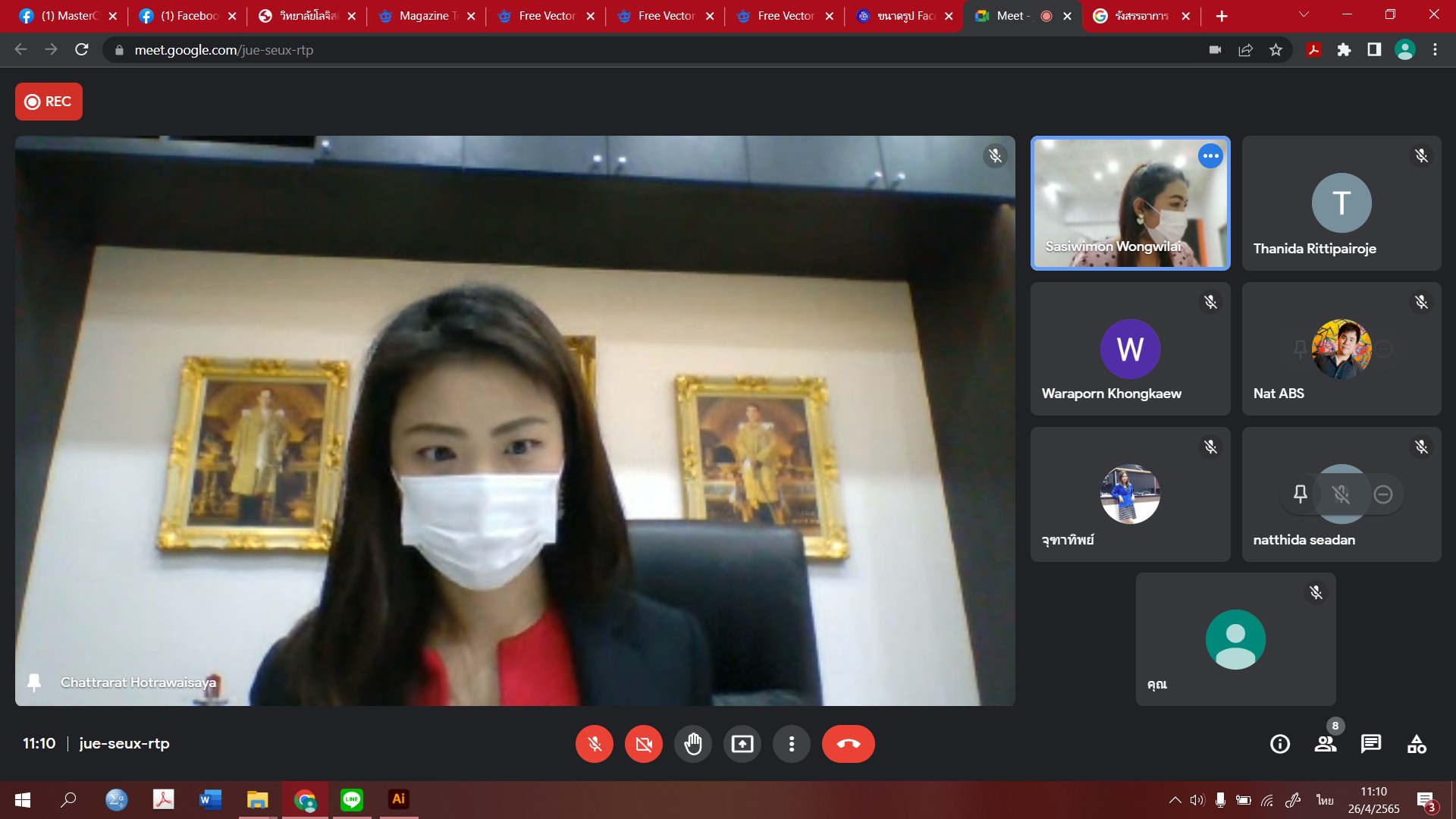Open a new browser tab
This screenshot has width=1456, height=819.
point(1221,16)
